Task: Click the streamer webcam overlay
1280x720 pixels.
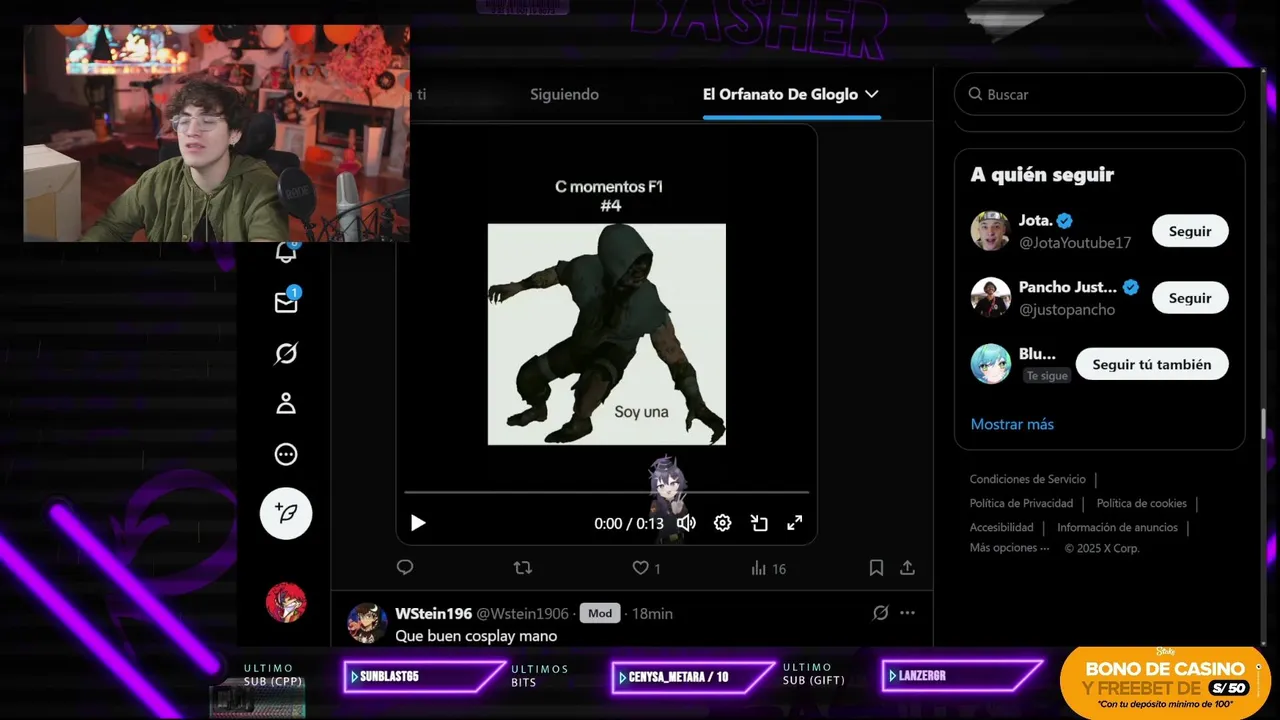Action: [x=217, y=133]
